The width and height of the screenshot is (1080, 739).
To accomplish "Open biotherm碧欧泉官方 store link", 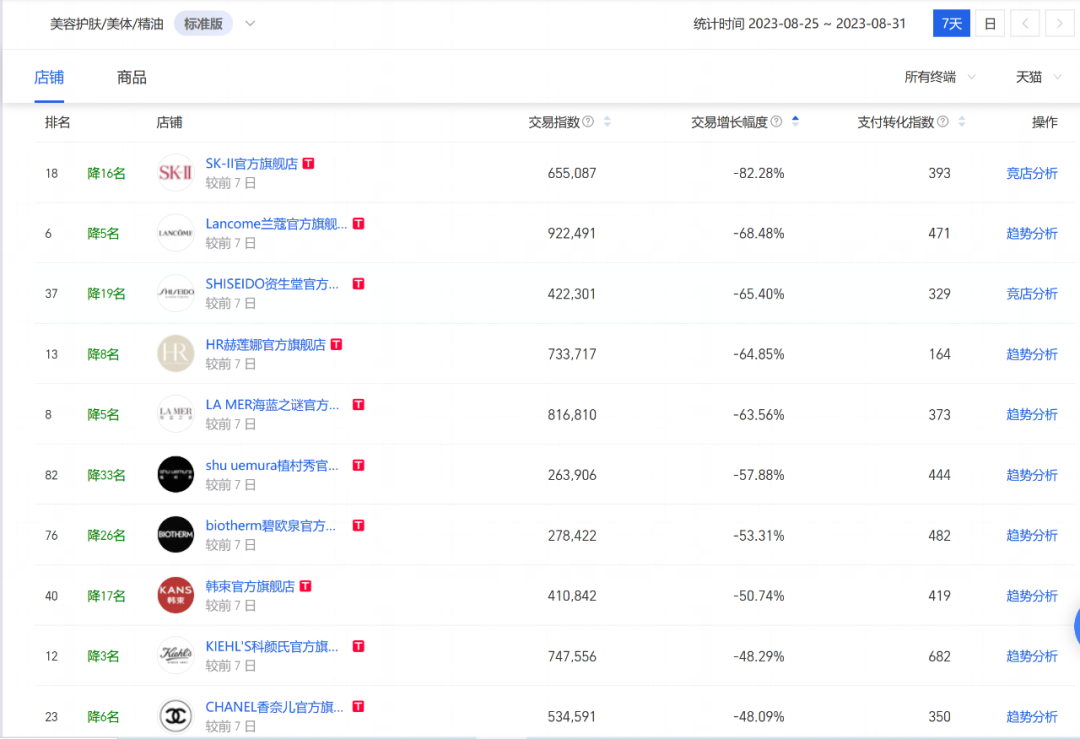I will point(271,525).
